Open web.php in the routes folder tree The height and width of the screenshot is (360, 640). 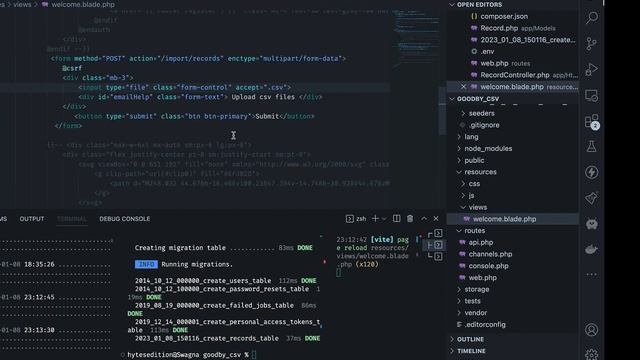pyautogui.click(x=482, y=278)
